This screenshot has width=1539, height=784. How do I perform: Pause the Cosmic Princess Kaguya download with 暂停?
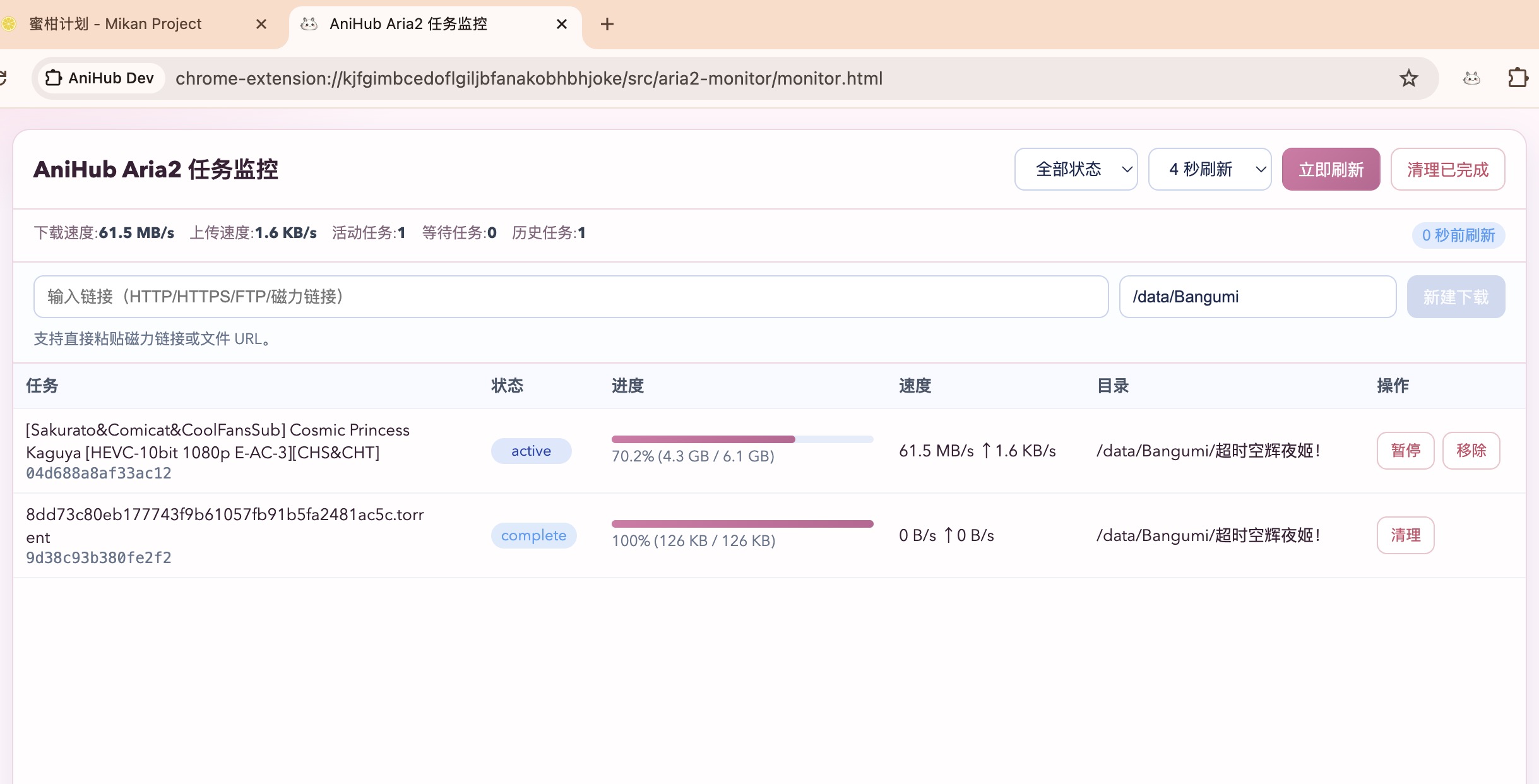(1405, 450)
